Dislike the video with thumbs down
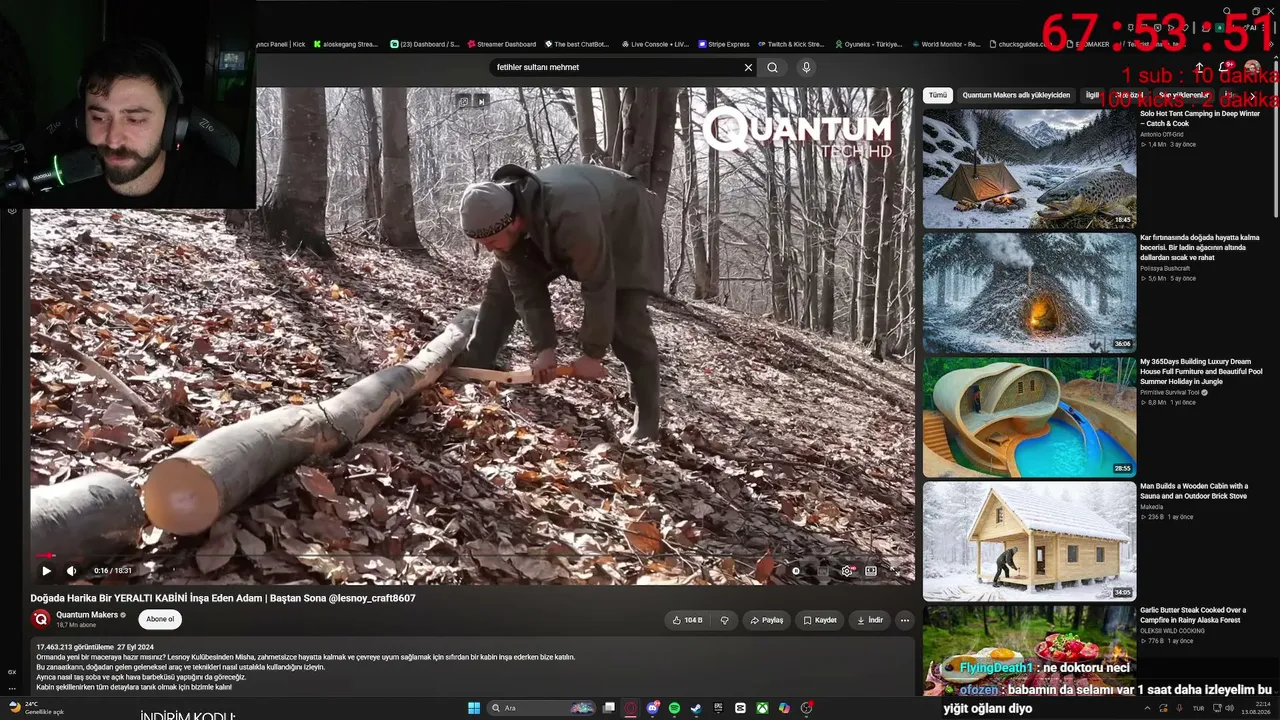Viewport: 1280px width, 720px height. 725,620
